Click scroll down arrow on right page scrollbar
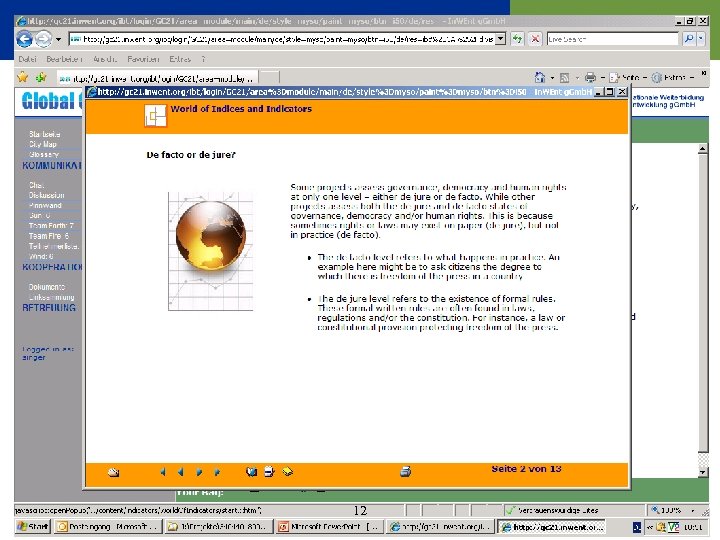This screenshot has height=540, width=720. coord(703,472)
